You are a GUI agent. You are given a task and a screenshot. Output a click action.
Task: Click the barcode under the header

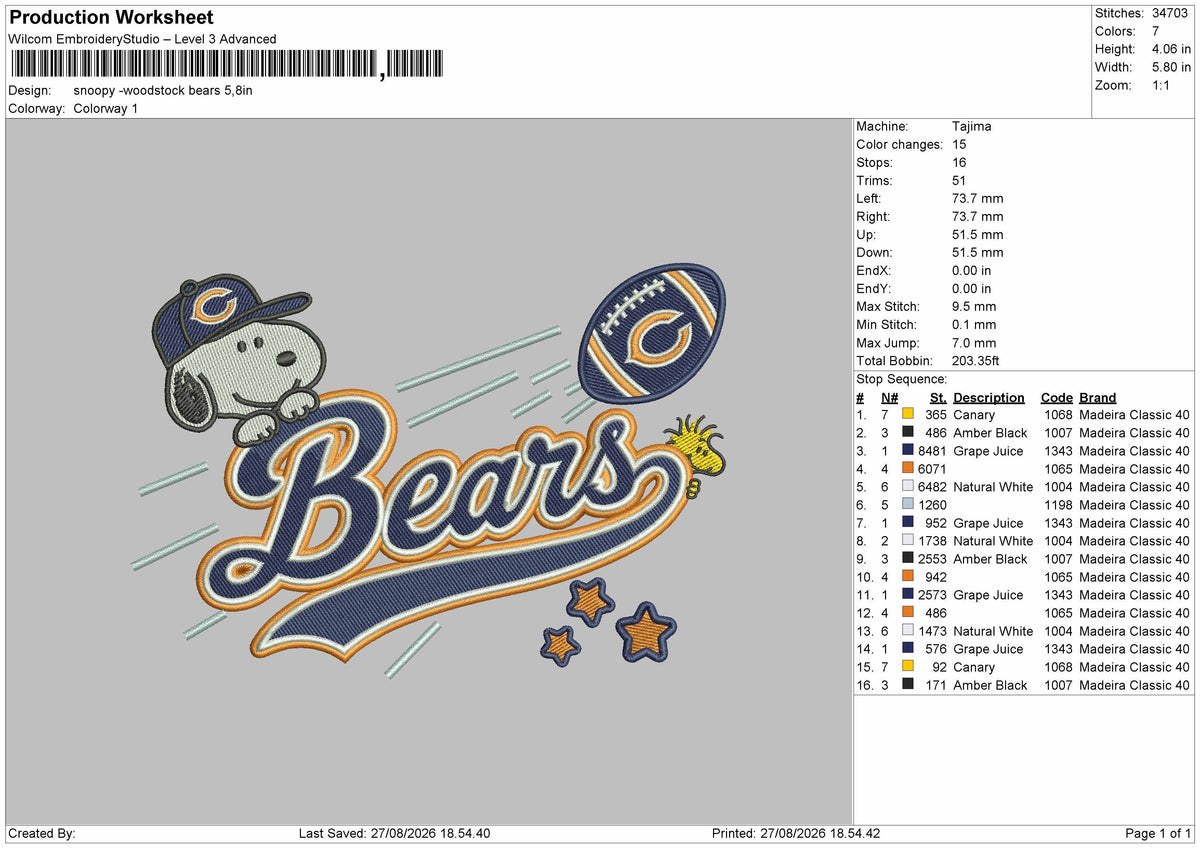pos(228,64)
